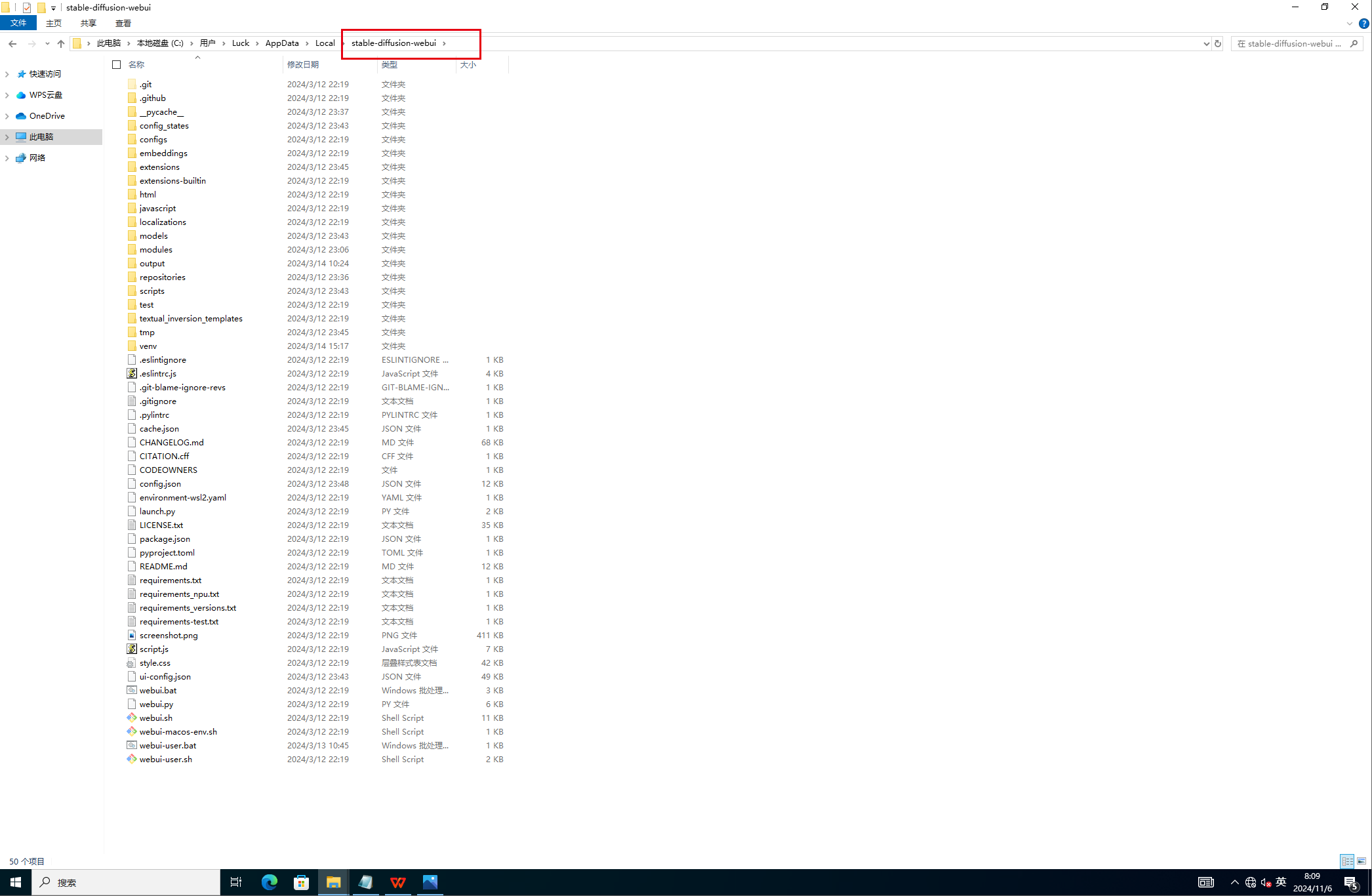Open Task View from taskbar
The width and height of the screenshot is (1372, 896).
(236, 882)
